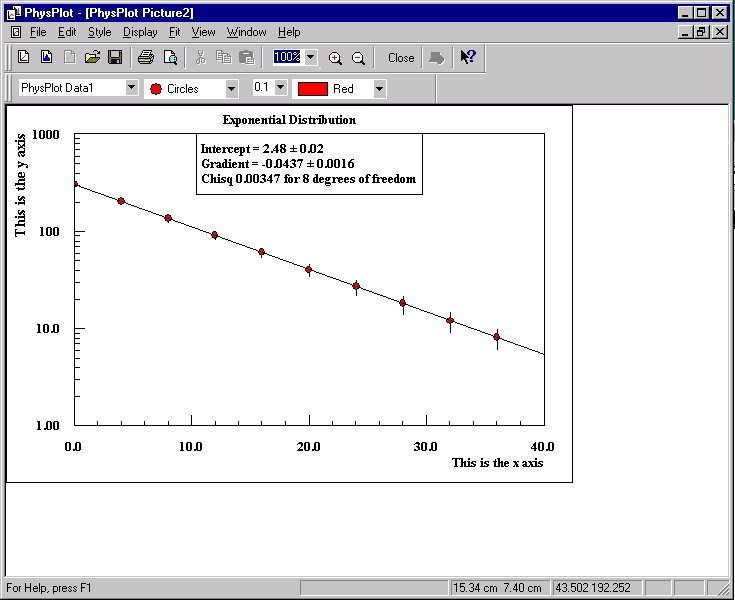Click the fit results text box on plot
735x600 pixels.
tap(308, 164)
